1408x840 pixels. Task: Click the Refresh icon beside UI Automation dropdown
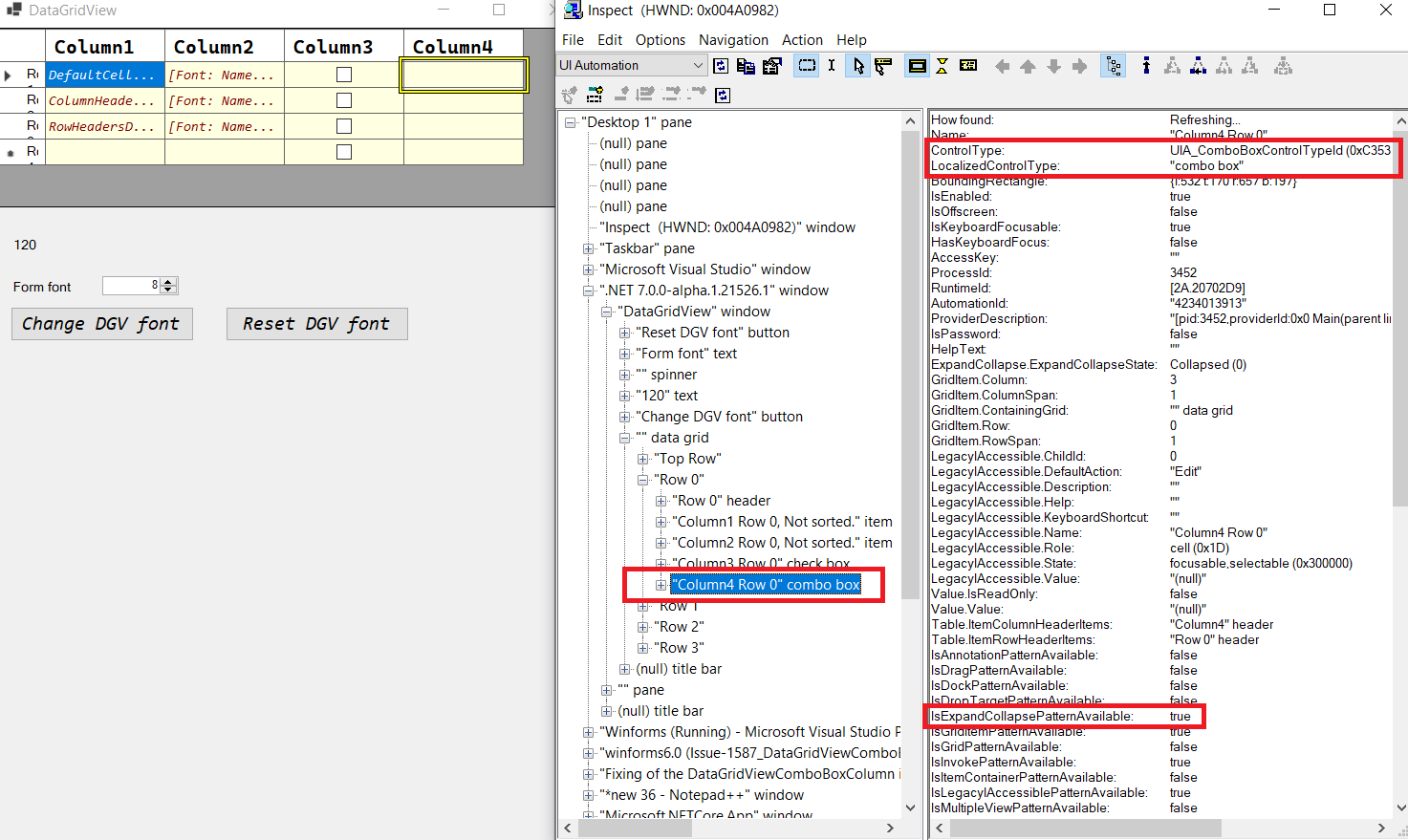pos(721,66)
